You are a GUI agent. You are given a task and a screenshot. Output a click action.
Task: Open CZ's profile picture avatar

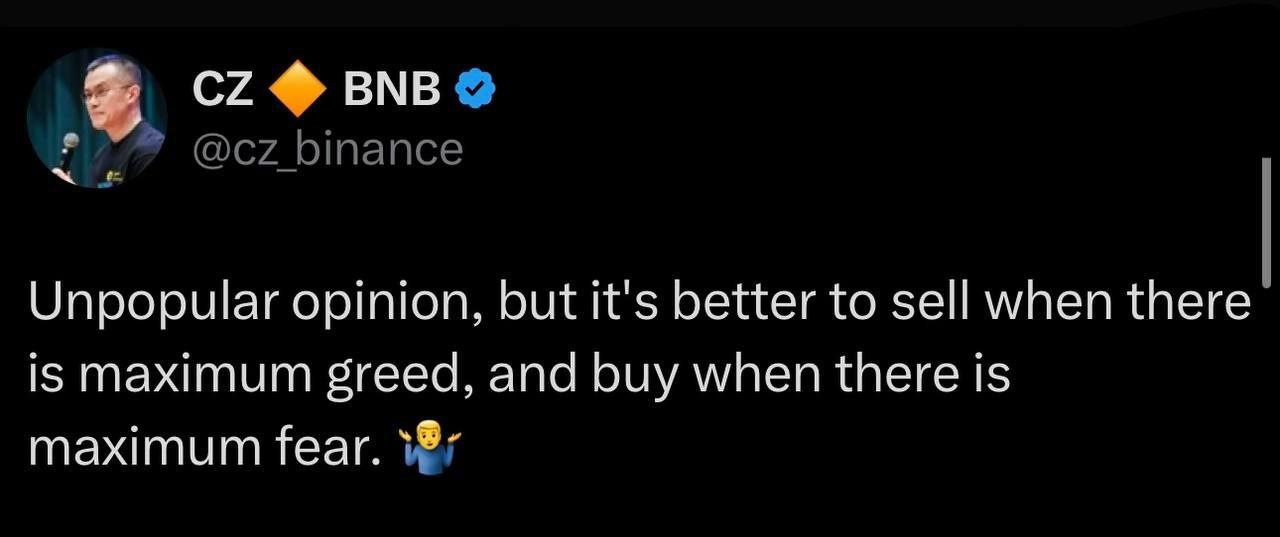point(97,118)
